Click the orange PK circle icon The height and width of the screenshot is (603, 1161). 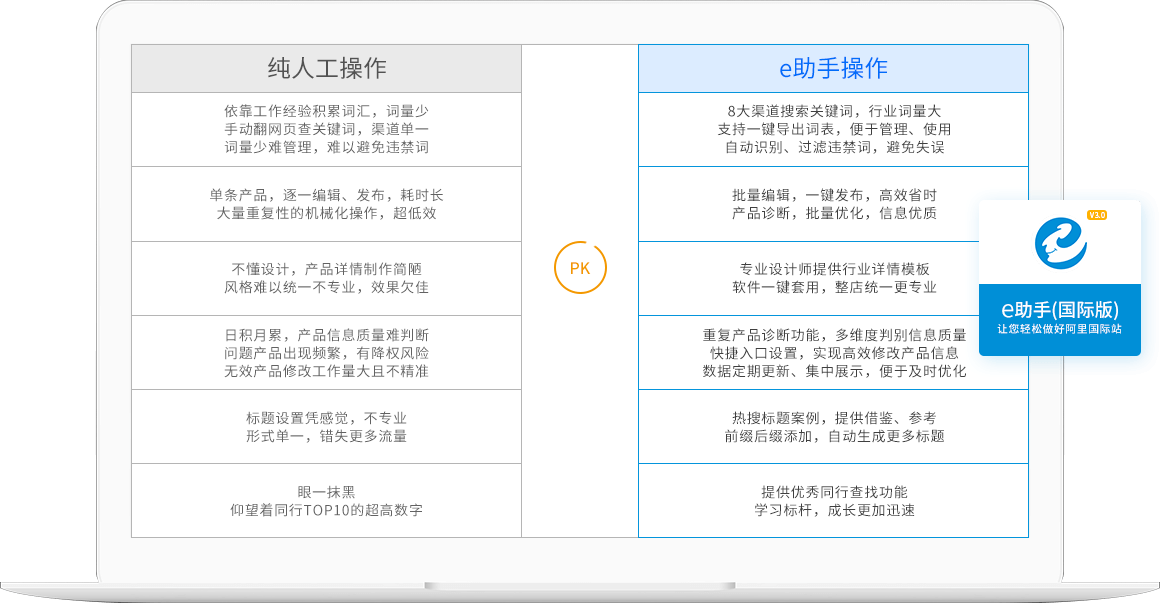(x=580, y=268)
